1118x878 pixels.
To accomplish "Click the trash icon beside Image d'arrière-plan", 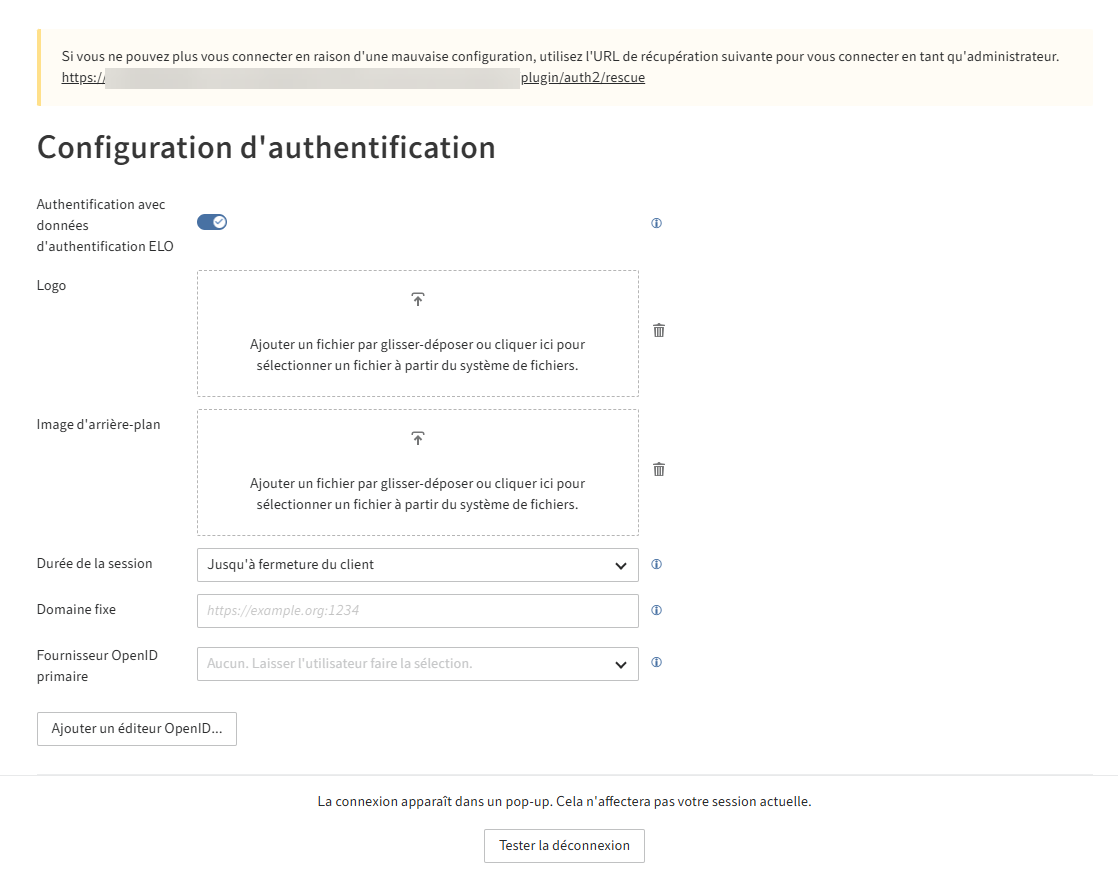I will pyautogui.click(x=658, y=469).
